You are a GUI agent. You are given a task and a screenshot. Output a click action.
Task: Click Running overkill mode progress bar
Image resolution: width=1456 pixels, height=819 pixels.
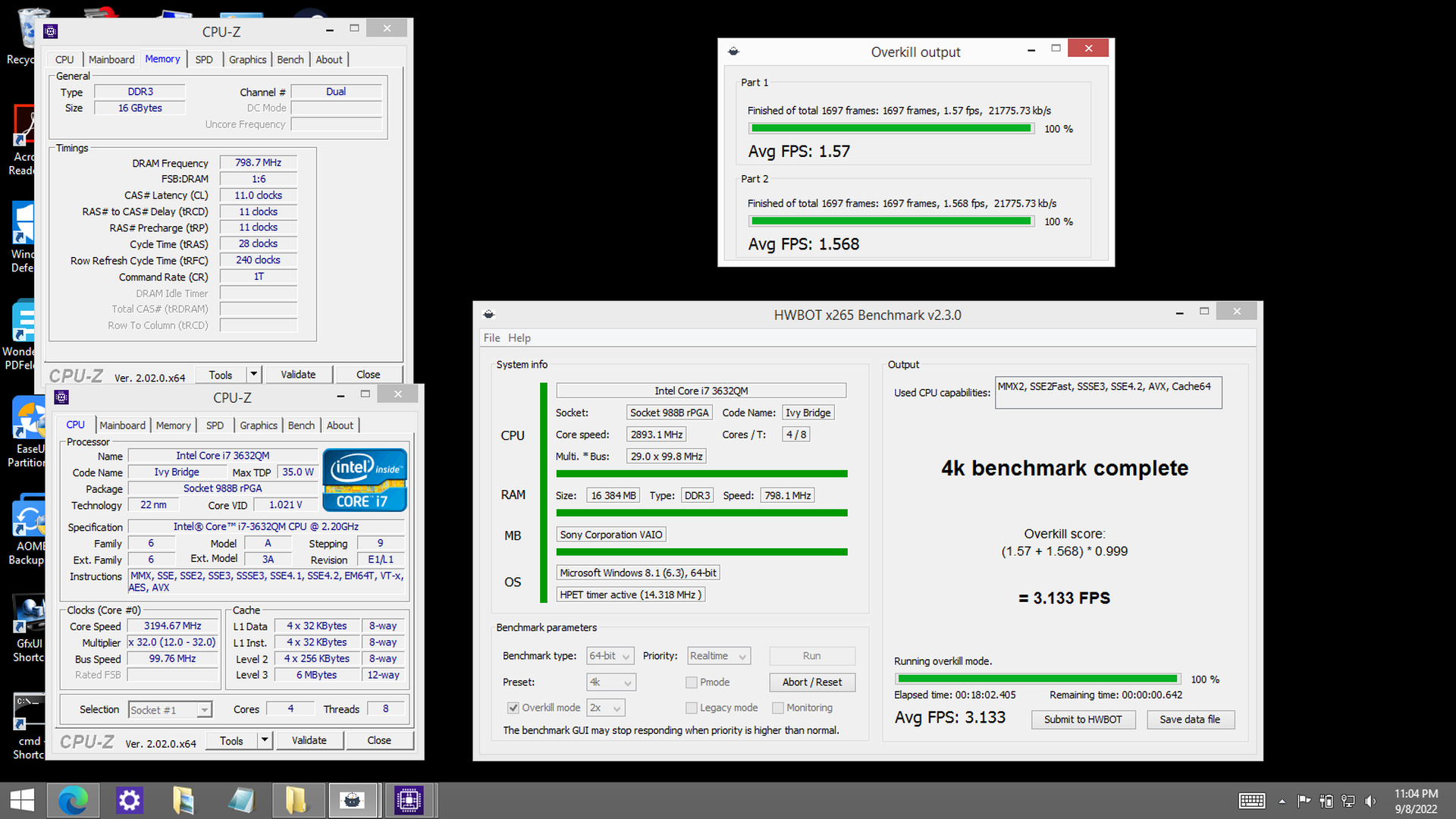pyautogui.click(x=1038, y=679)
